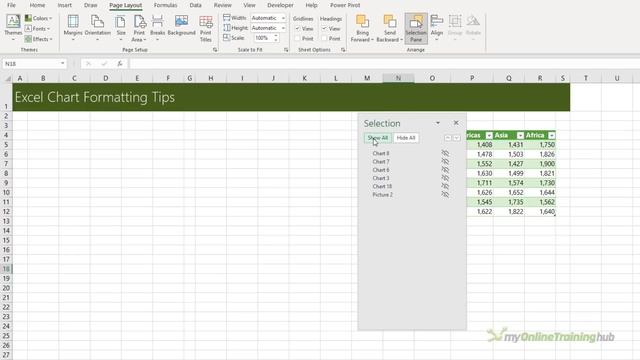Image resolution: width=640 pixels, height=360 pixels.
Task: Switch to the Insert tab
Action: 64,5
